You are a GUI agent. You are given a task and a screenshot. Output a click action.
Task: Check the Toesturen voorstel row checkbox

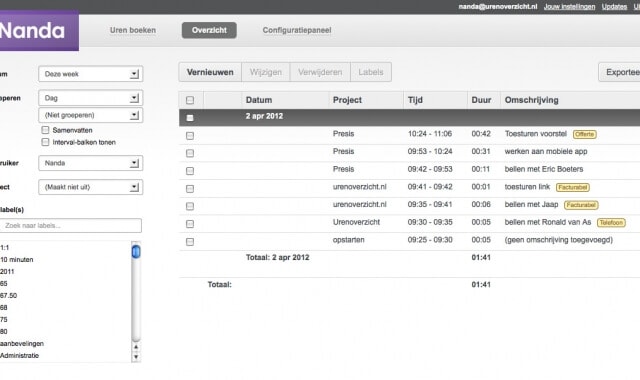pyautogui.click(x=190, y=136)
